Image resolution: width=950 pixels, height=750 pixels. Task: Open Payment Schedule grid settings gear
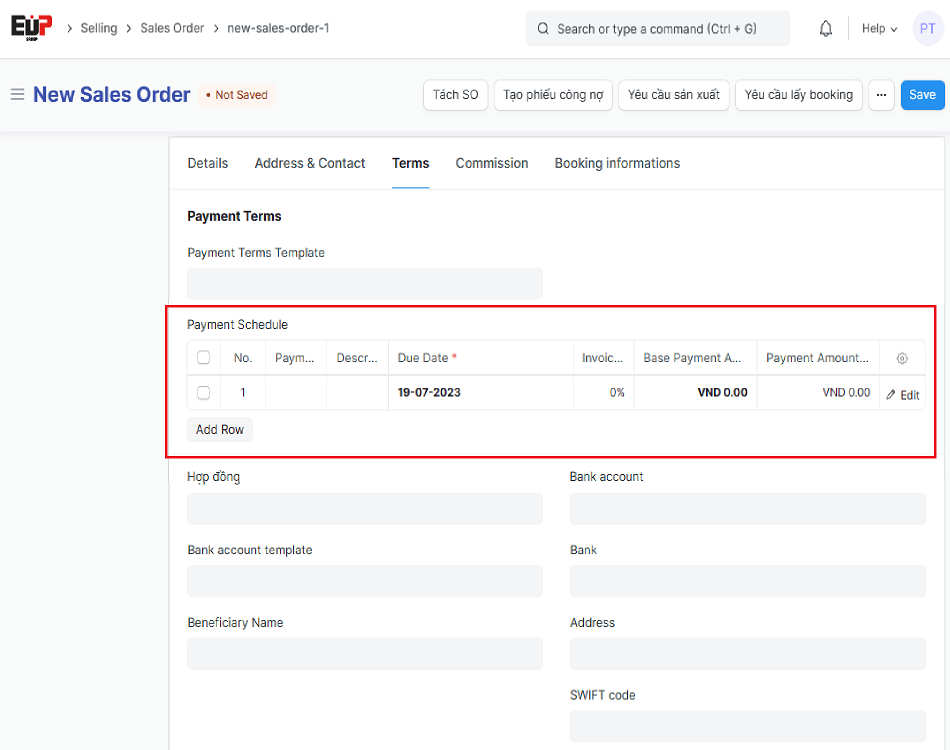pos(902,358)
